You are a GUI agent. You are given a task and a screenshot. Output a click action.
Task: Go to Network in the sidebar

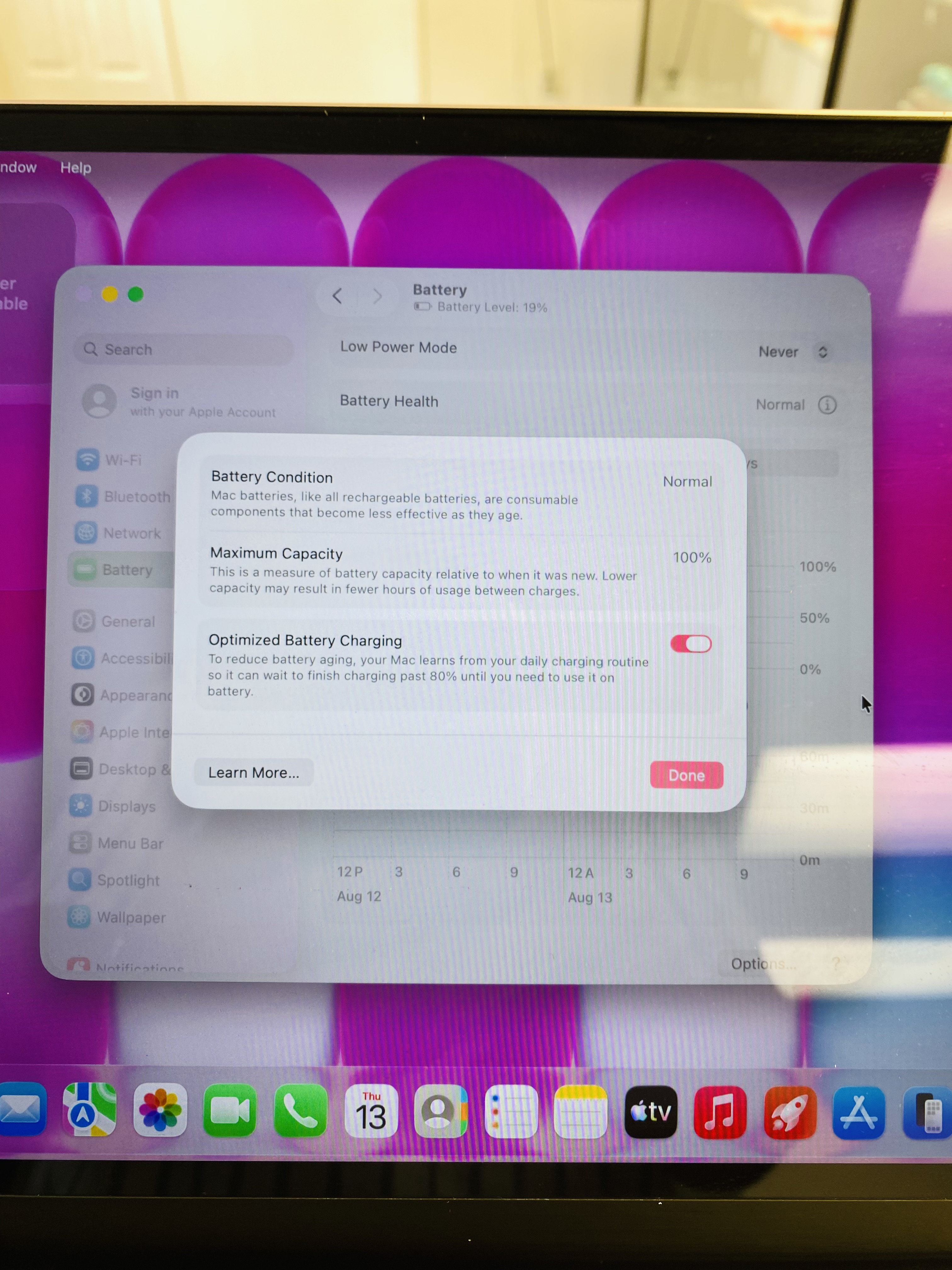click(118, 533)
